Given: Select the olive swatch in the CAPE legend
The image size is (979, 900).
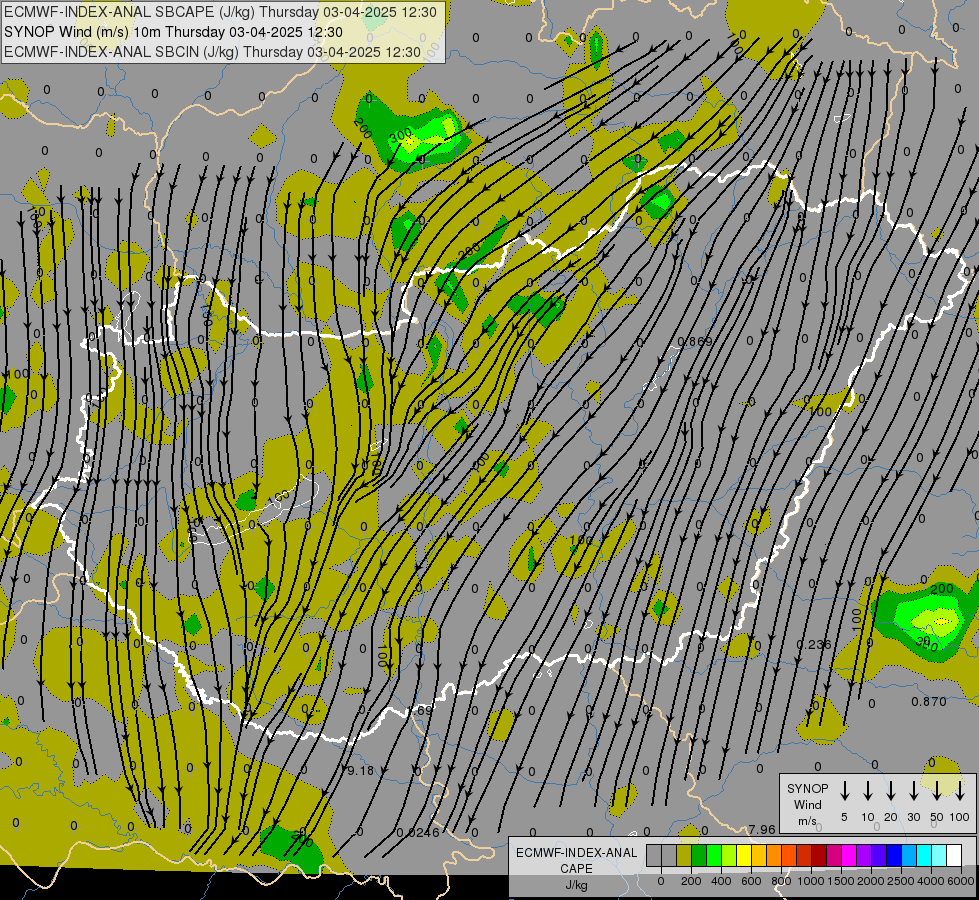Looking at the screenshot, I should tap(684, 855).
